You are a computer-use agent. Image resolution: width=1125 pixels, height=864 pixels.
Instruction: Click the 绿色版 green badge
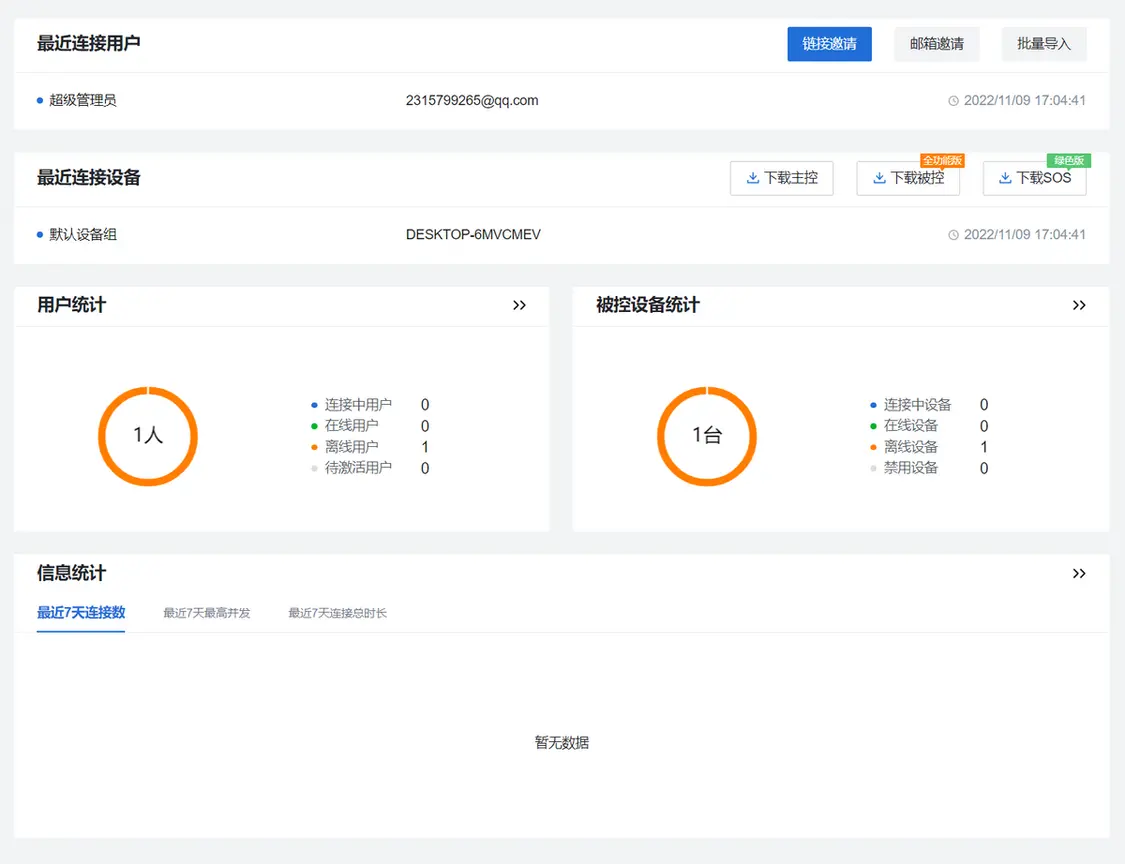[x=1068, y=161]
